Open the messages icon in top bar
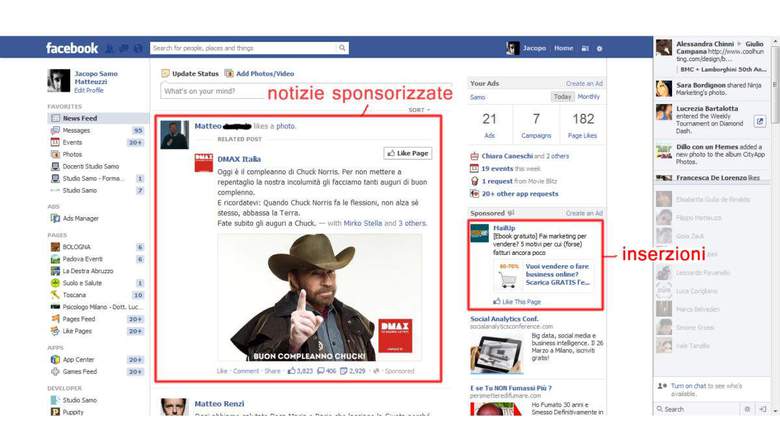This screenshot has height=439, width=780. 124,49
